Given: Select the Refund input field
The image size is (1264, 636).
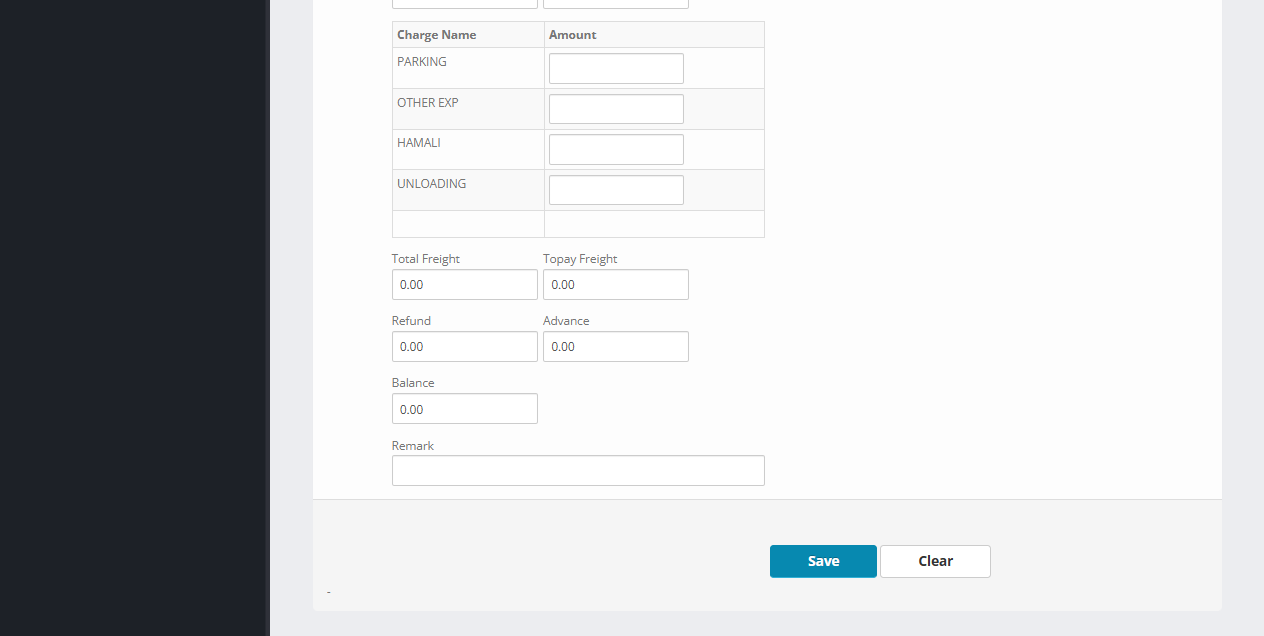Looking at the screenshot, I should (x=464, y=347).
